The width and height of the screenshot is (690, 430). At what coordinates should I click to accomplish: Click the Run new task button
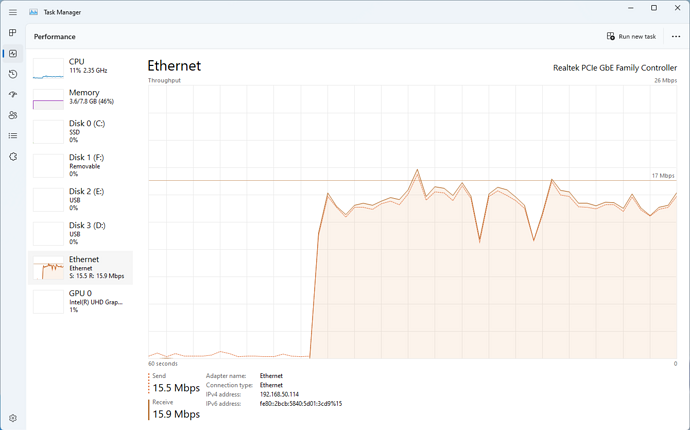click(631, 36)
